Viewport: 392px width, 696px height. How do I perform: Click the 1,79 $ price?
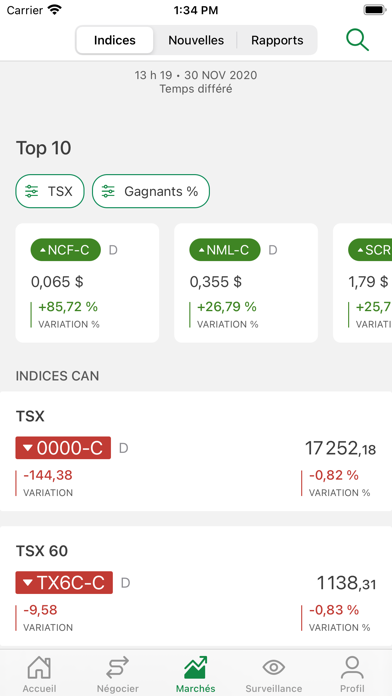click(x=368, y=281)
